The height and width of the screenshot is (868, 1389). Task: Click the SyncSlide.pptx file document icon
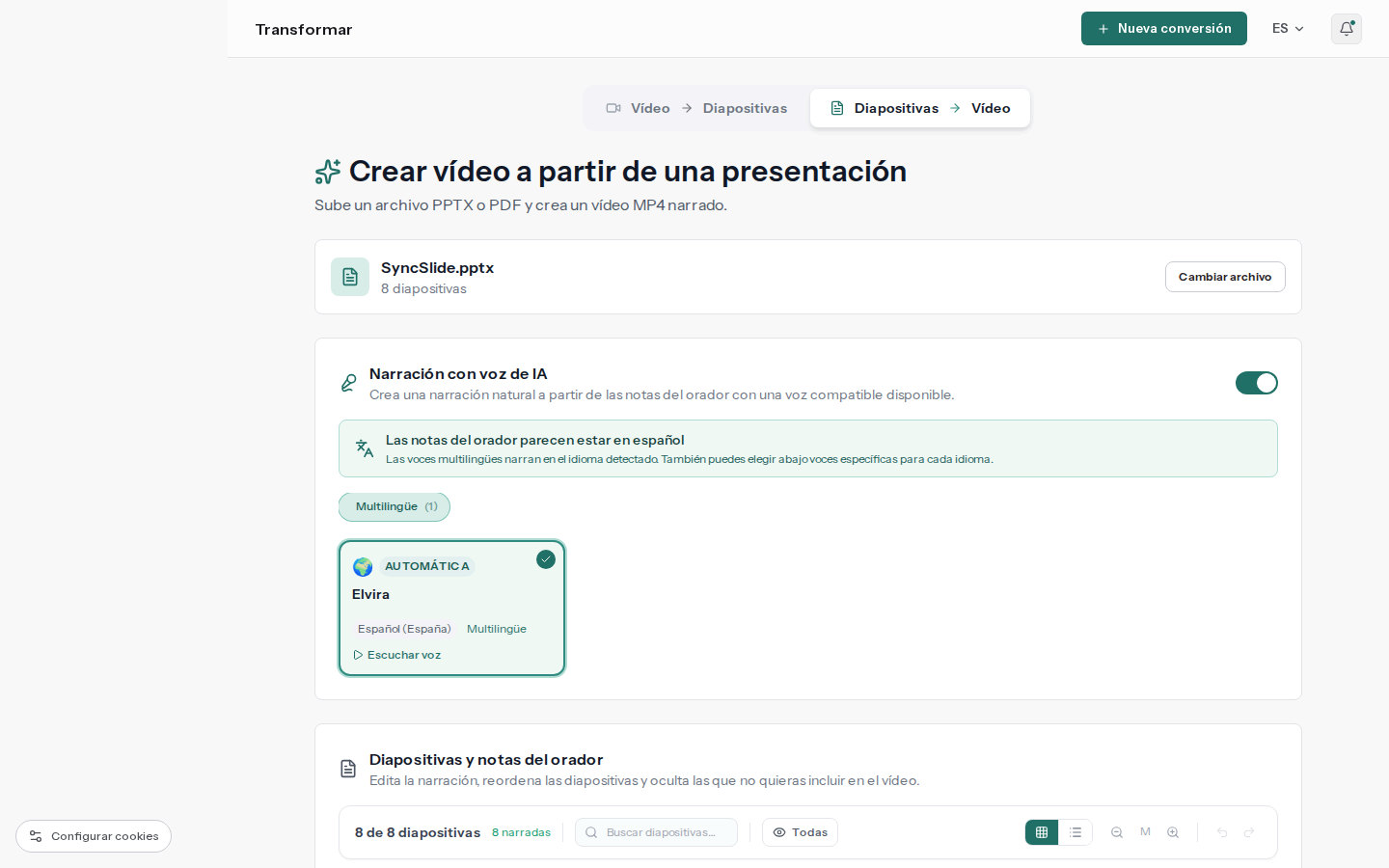(x=350, y=277)
